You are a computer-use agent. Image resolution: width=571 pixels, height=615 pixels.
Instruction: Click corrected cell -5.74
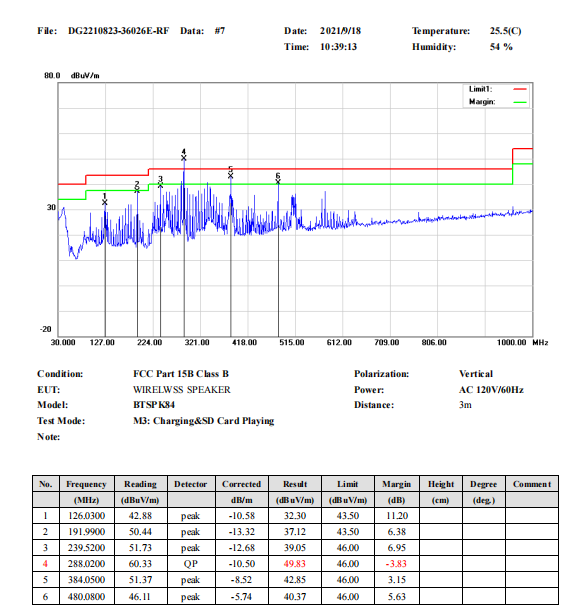(242, 597)
